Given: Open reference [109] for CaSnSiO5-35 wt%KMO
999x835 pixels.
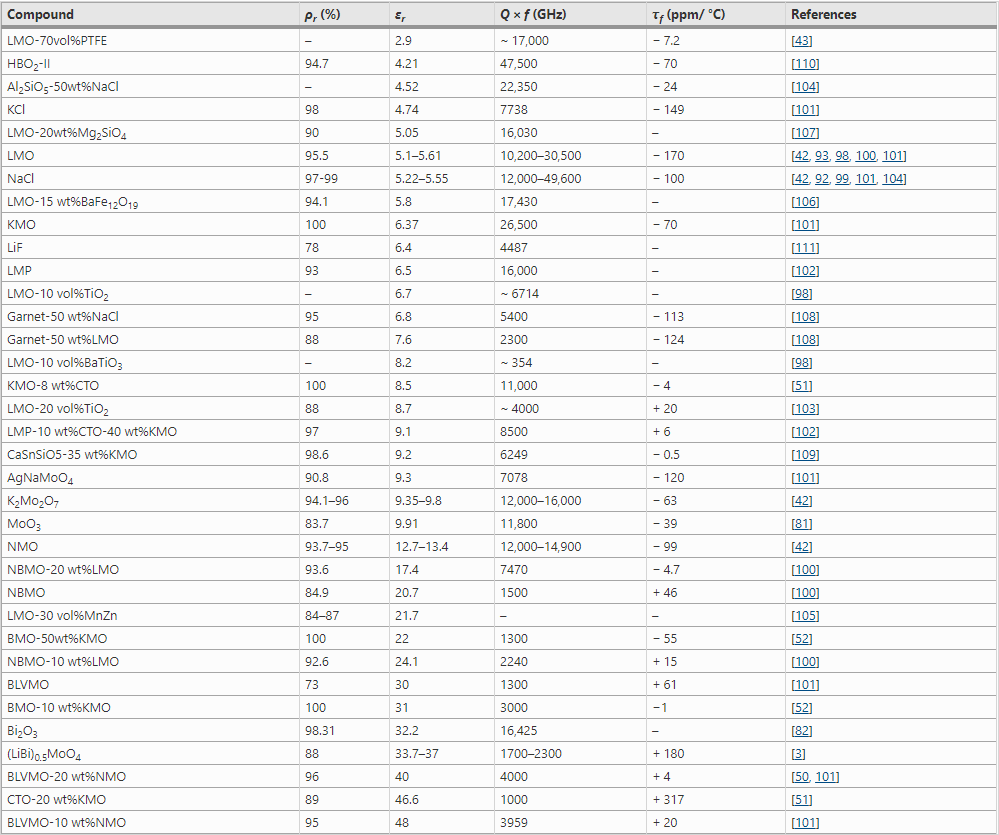Looking at the screenshot, I should tap(805, 454).
